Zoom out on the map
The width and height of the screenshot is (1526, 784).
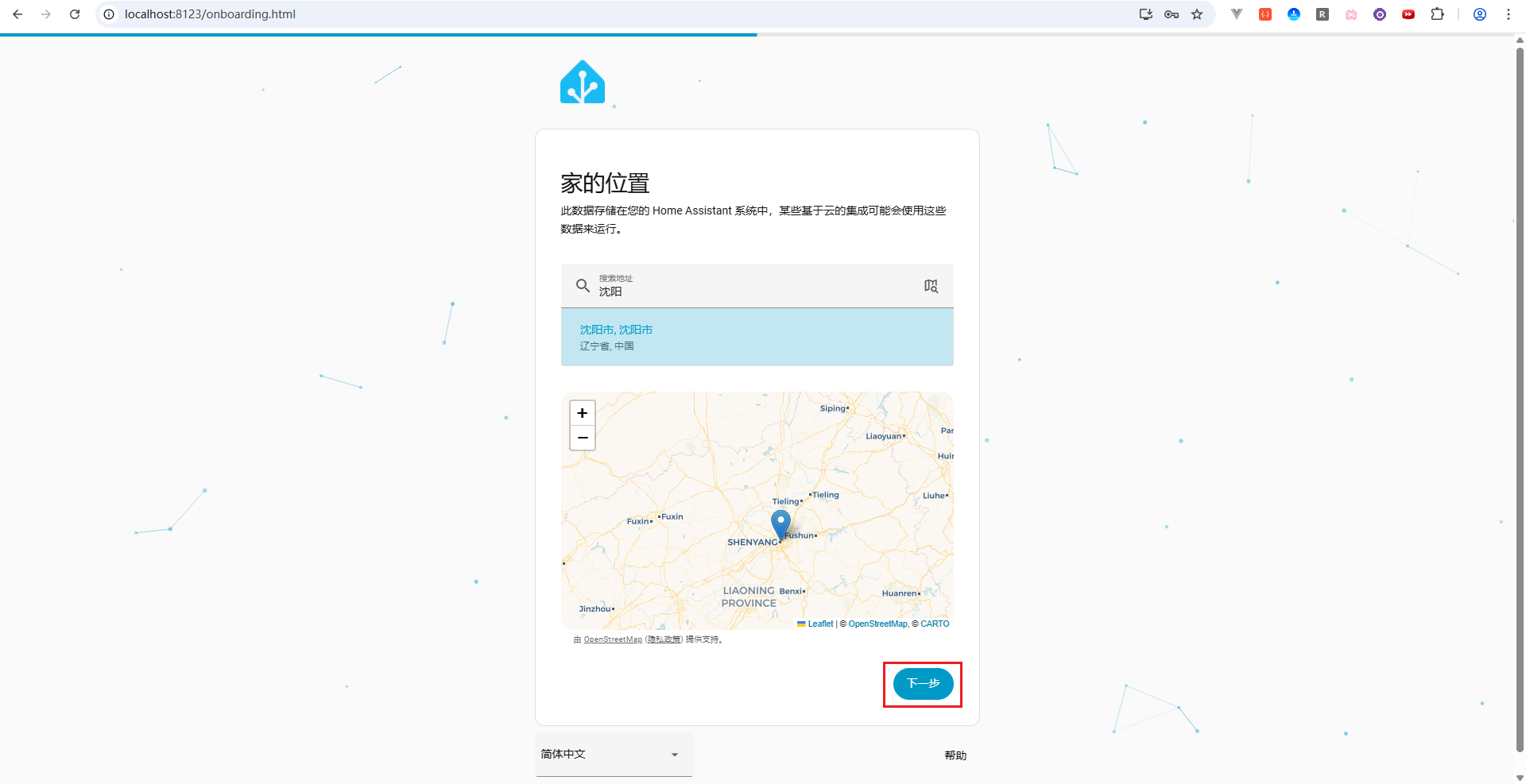(583, 438)
